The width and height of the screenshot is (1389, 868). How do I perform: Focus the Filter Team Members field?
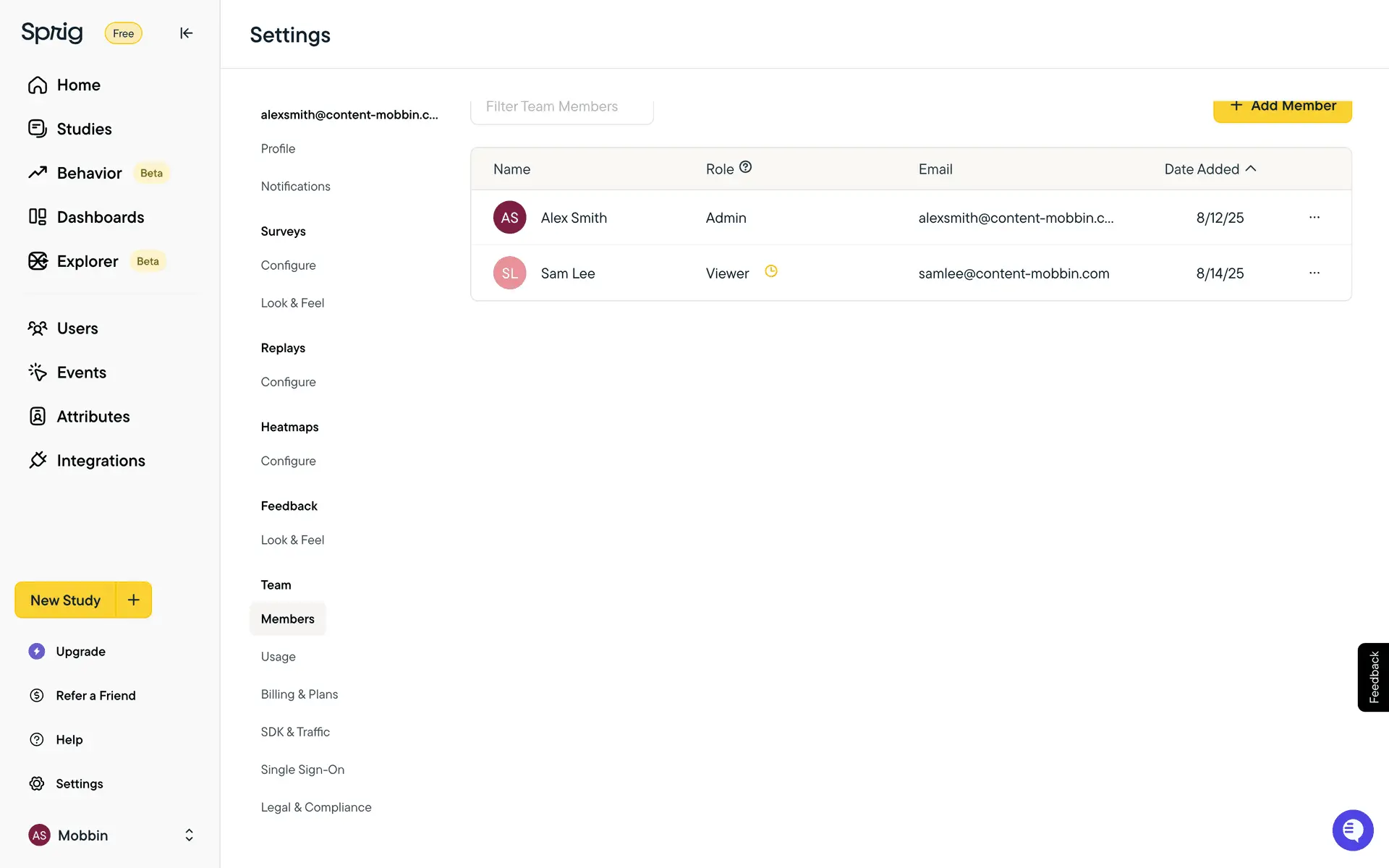(561, 109)
